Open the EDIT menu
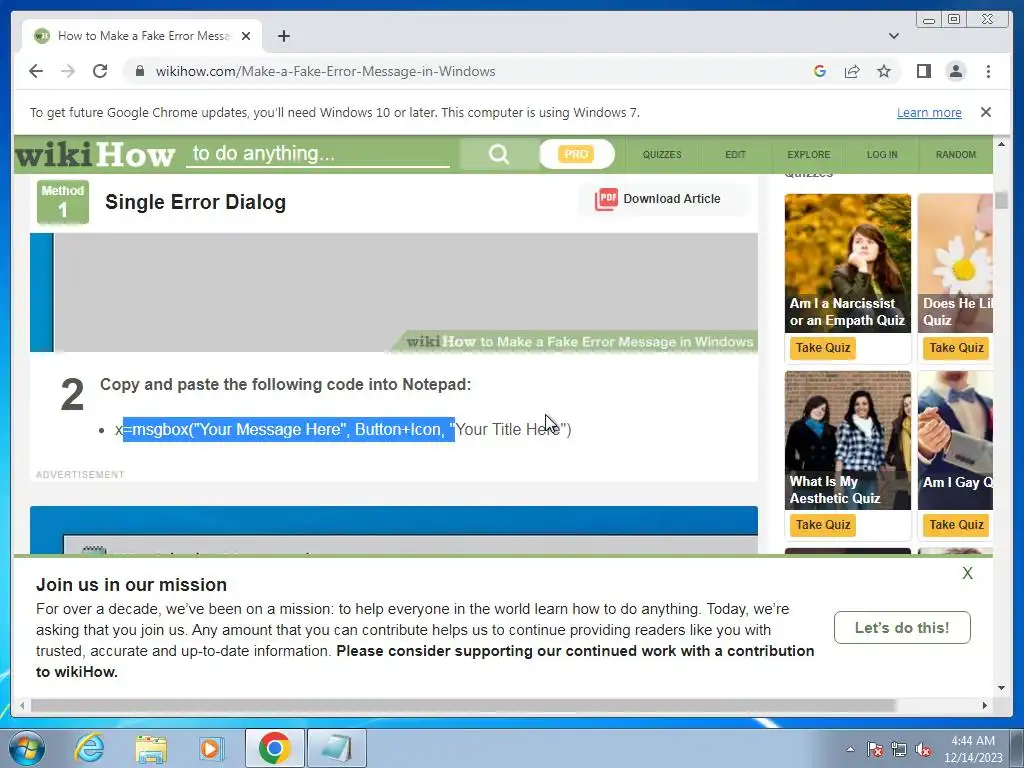The width and height of the screenshot is (1024, 768). pos(735,155)
